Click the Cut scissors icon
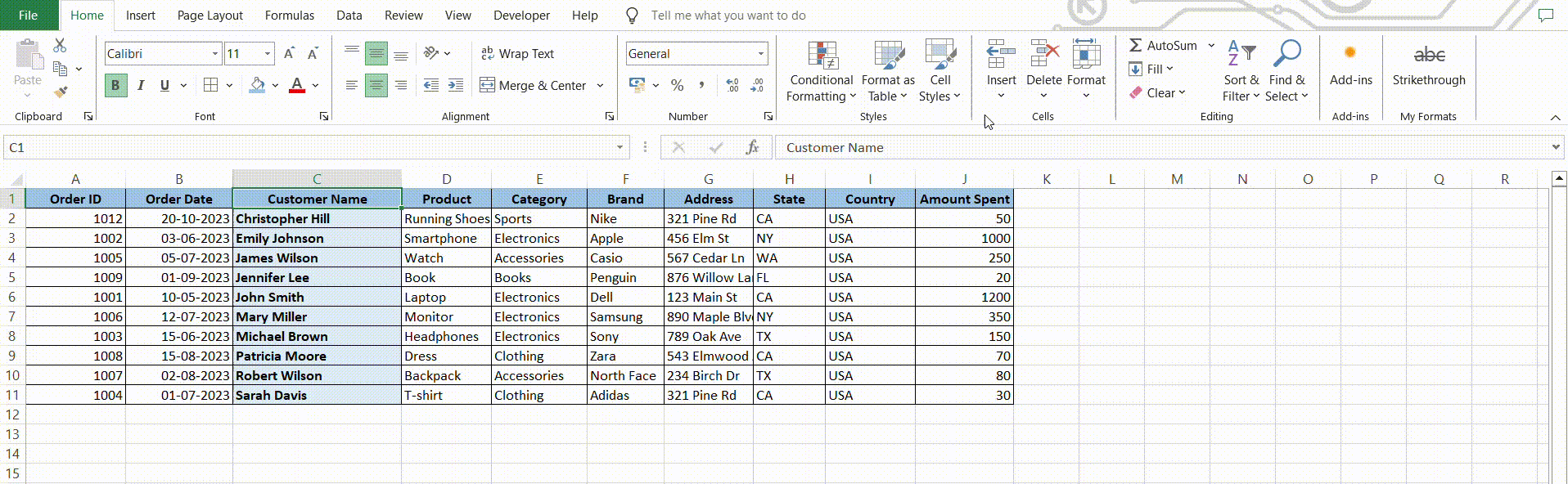Screen dimensions: 1568x484 60,46
